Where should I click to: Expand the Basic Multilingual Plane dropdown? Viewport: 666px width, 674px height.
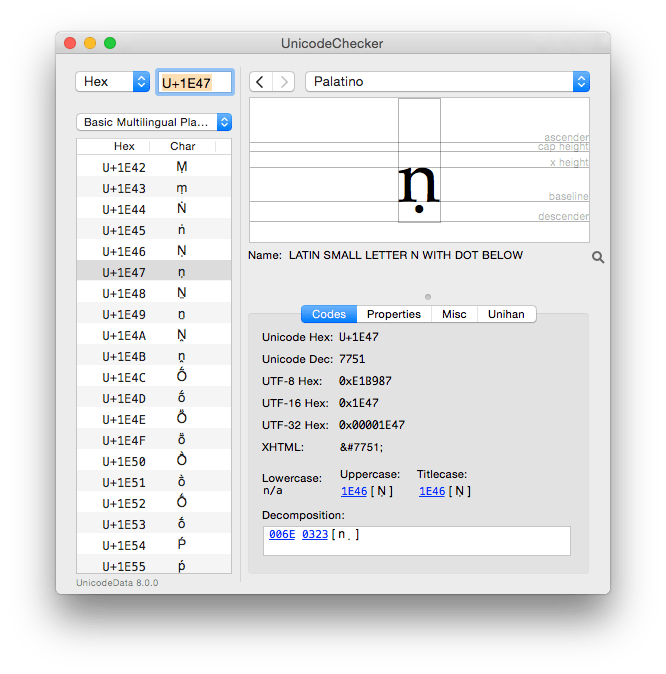(x=155, y=122)
